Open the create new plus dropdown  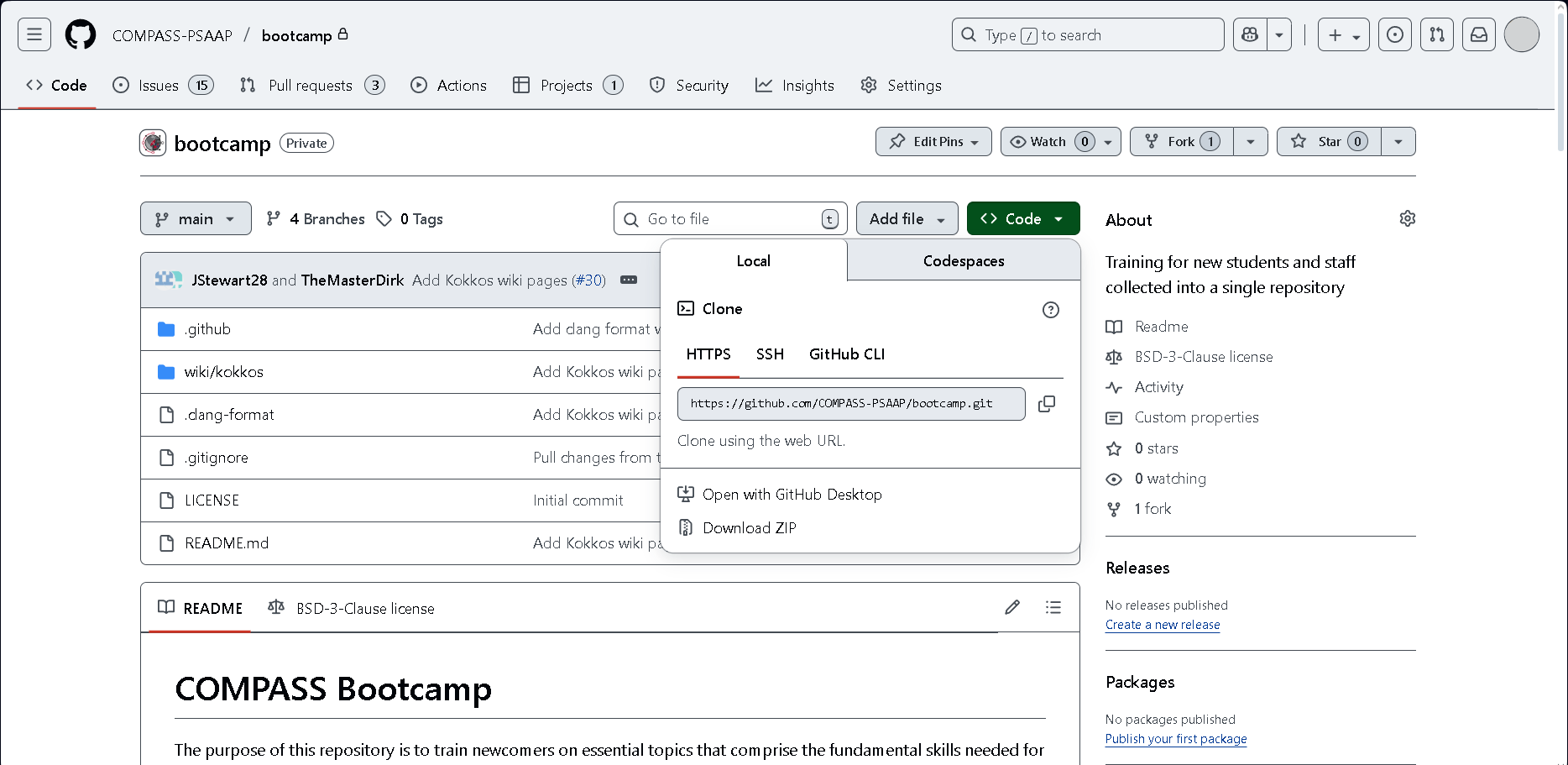(x=1344, y=34)
